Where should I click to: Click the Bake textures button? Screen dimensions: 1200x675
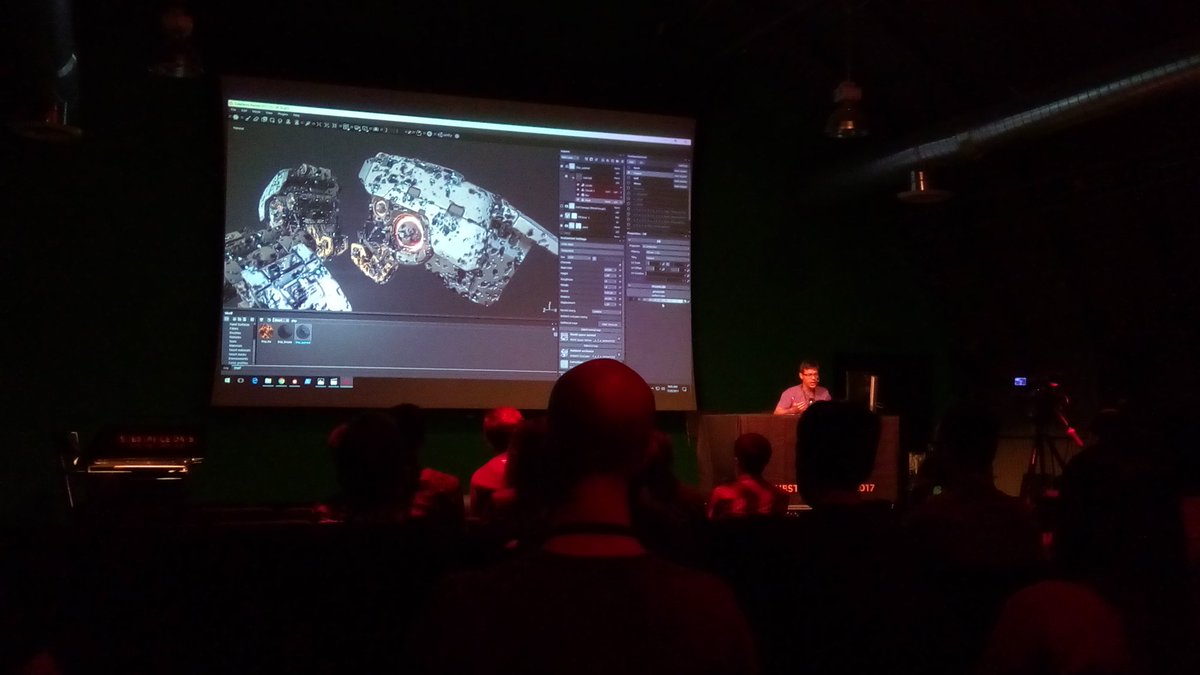coord(609,325)
